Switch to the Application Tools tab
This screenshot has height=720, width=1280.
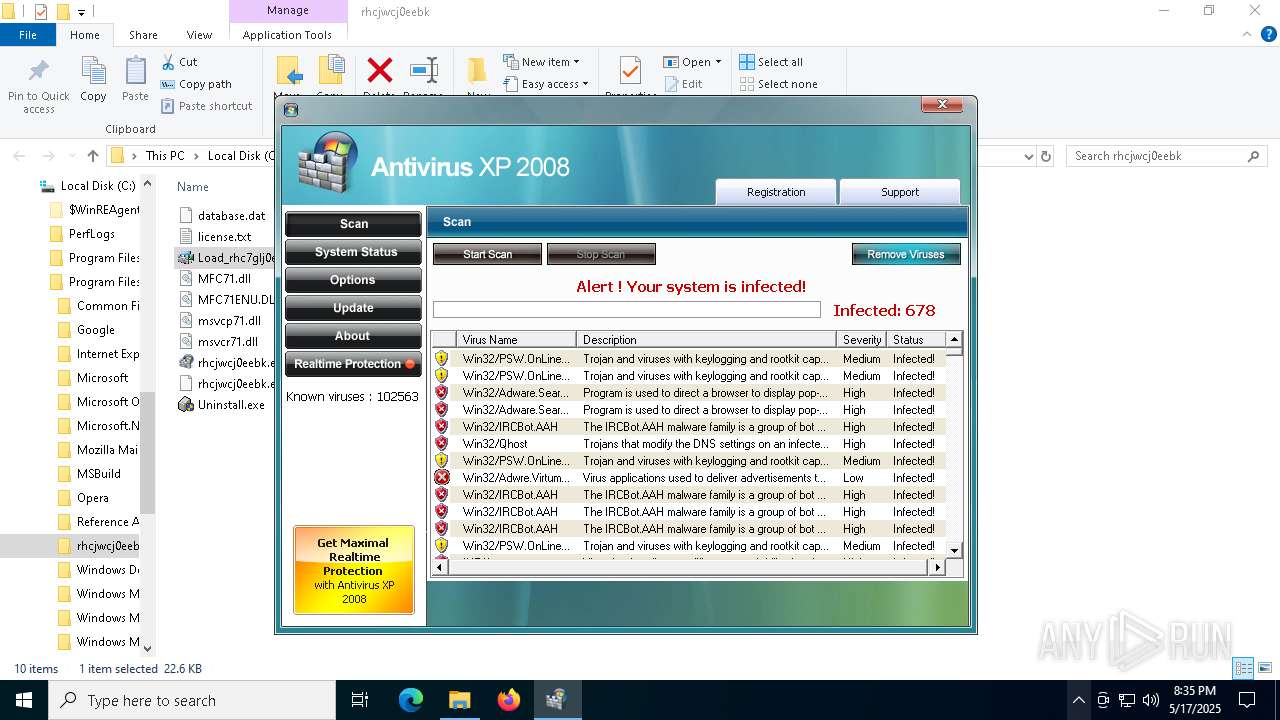click(x=287, y=35)
